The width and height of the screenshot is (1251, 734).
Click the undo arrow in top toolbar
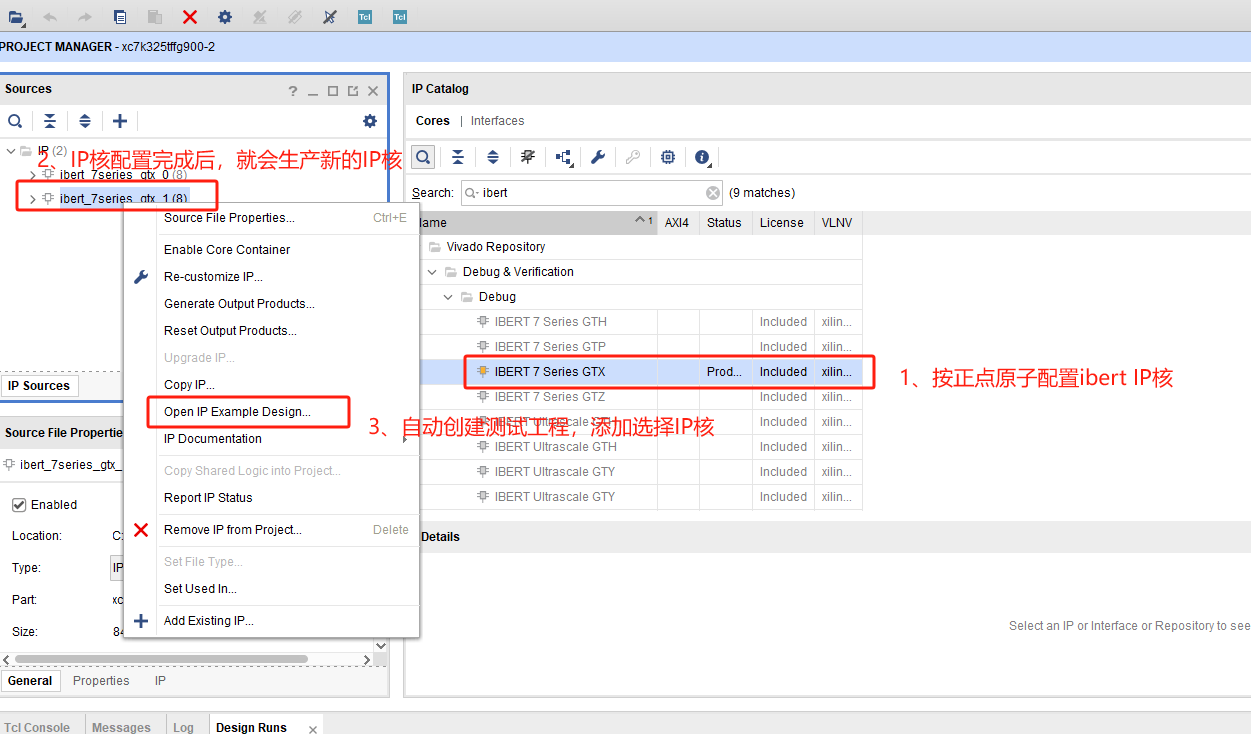[x=50, y=17]
